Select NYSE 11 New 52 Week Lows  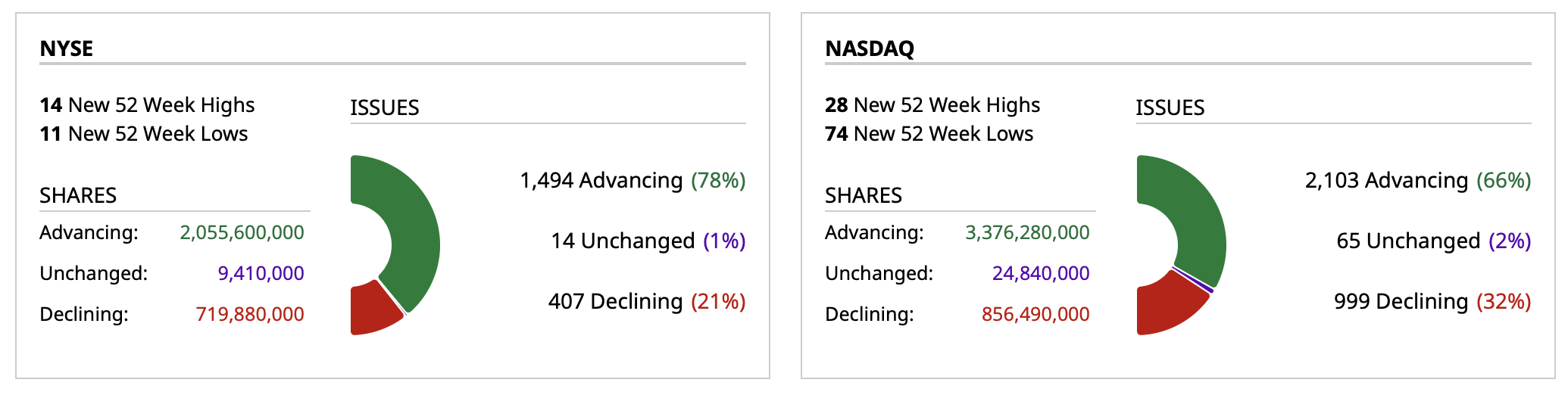tap(144, 134)
